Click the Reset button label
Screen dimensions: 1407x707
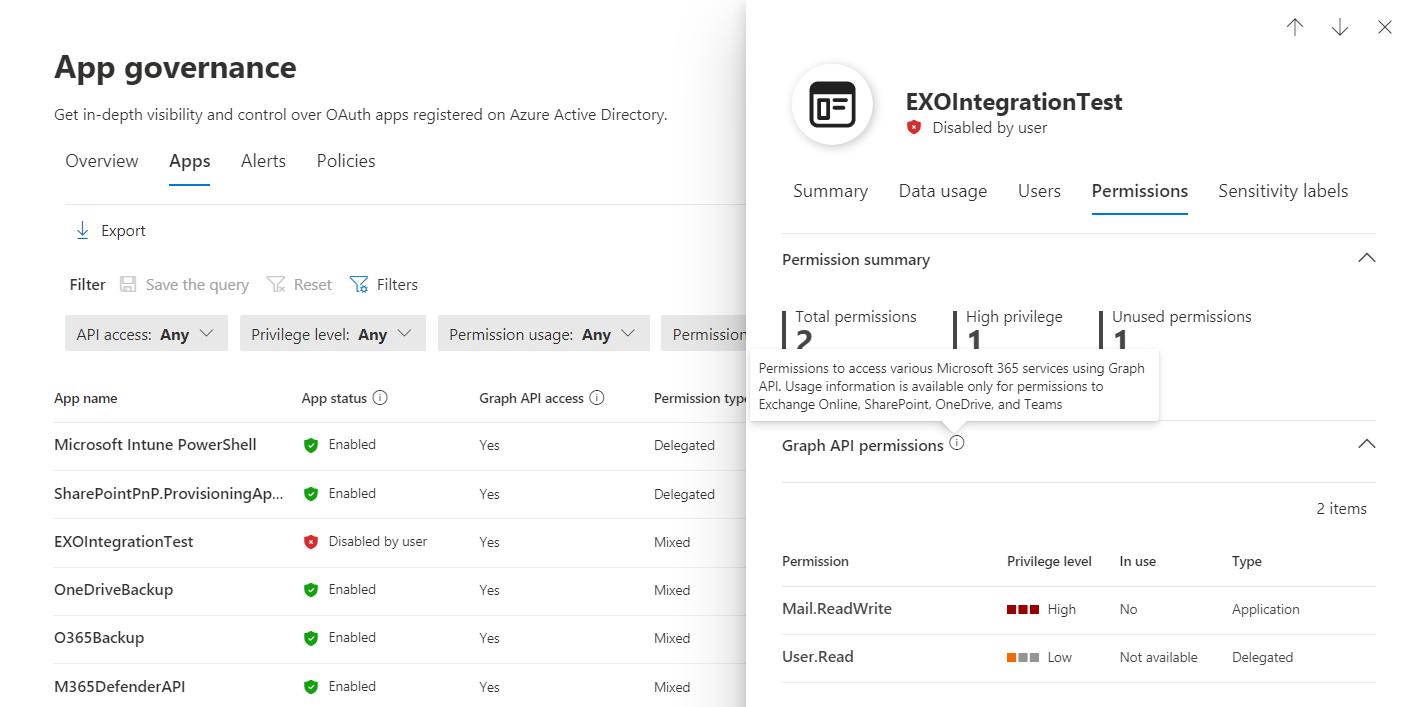pos(313,285)
